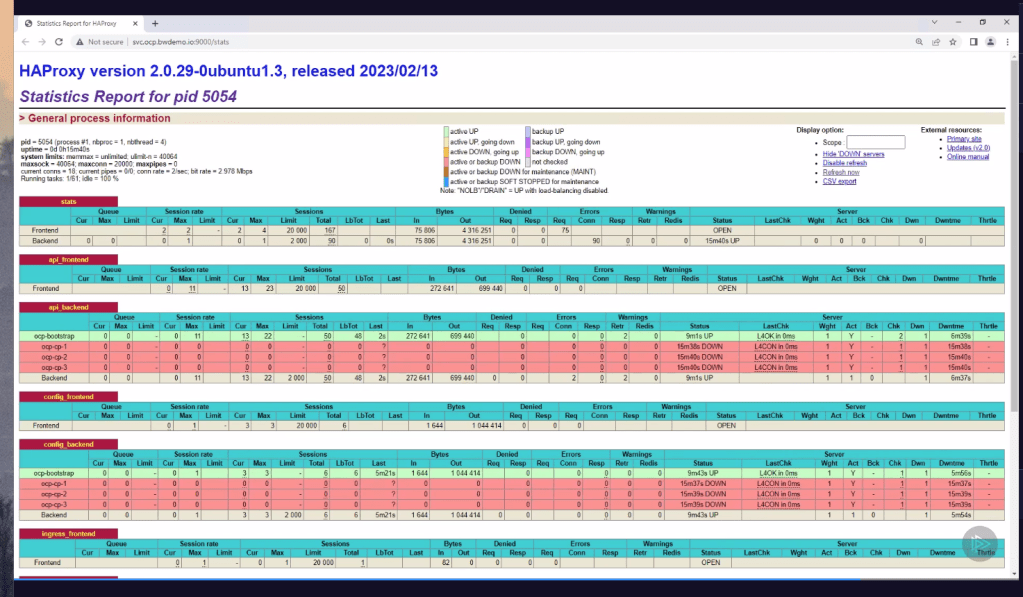Click ocp-cp-1 server name in api_backend table

54,346
